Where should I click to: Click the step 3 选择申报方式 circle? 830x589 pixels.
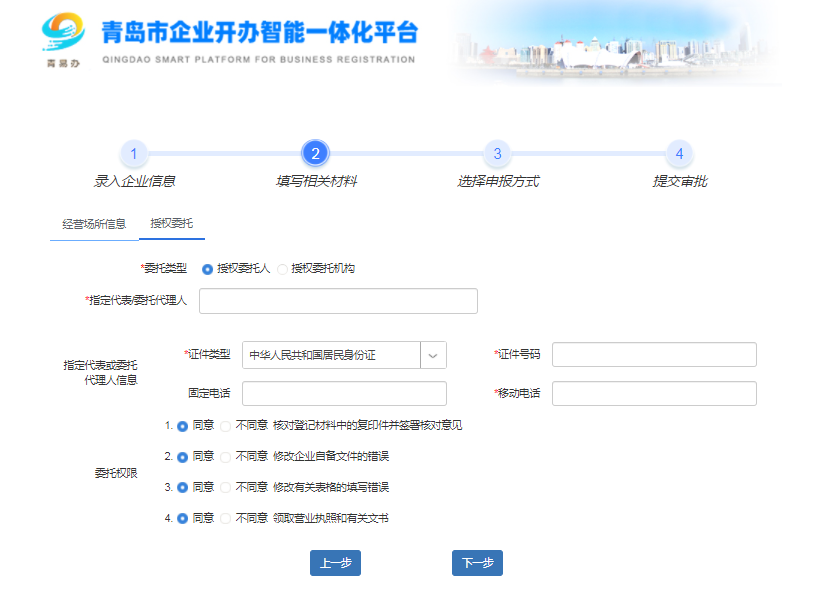click(x=497, y=155)
